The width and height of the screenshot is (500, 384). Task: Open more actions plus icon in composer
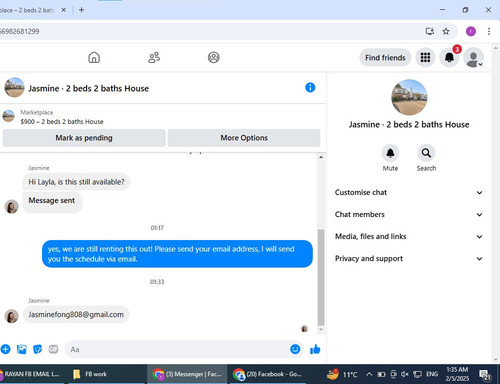(x=5, y=349)
